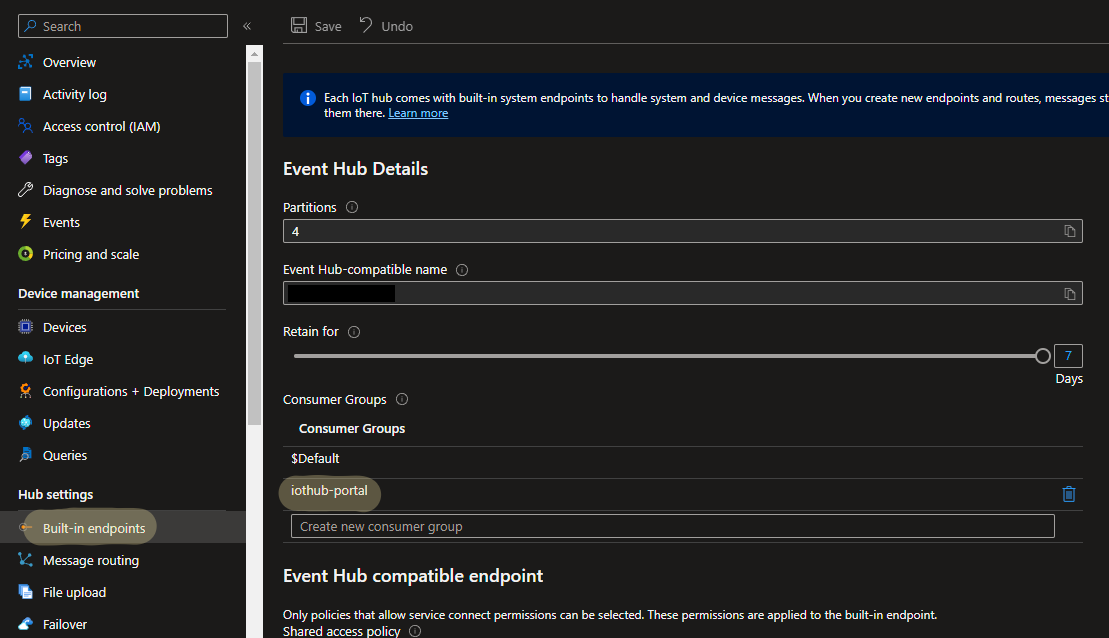Image resolution: width=1109 pixels, height=638 pixels.
Task: Collapse the left navigation sidebar
Action: (x=247, y=26)
